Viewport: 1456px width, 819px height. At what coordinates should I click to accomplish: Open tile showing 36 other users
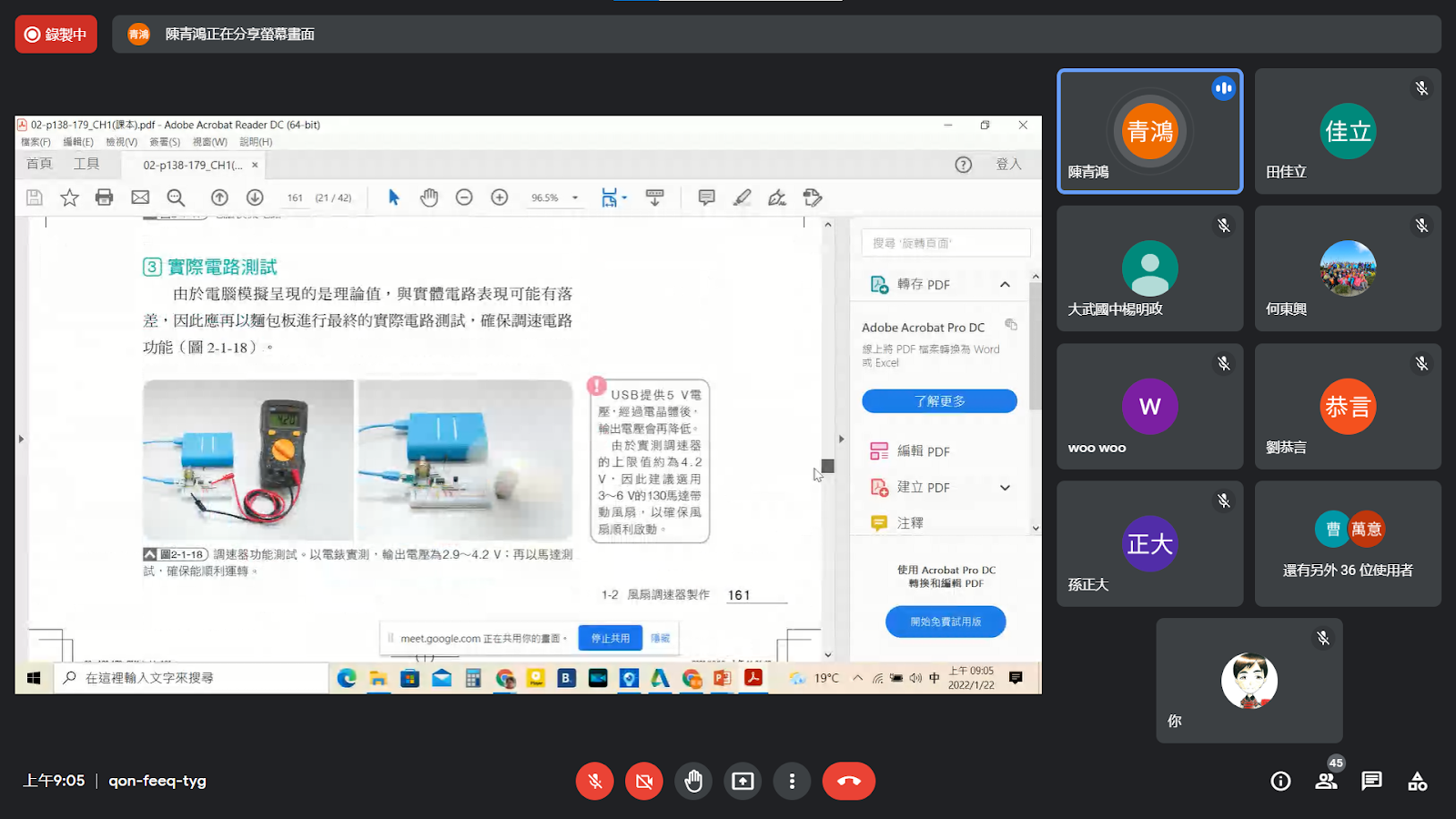1348,543
